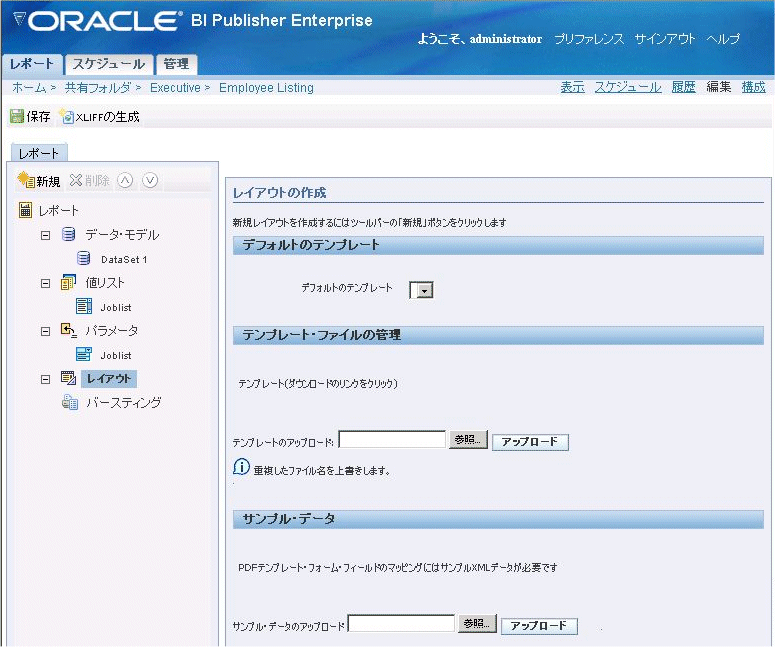
Task: Click the 新規 text label
Action: point(48,181)
